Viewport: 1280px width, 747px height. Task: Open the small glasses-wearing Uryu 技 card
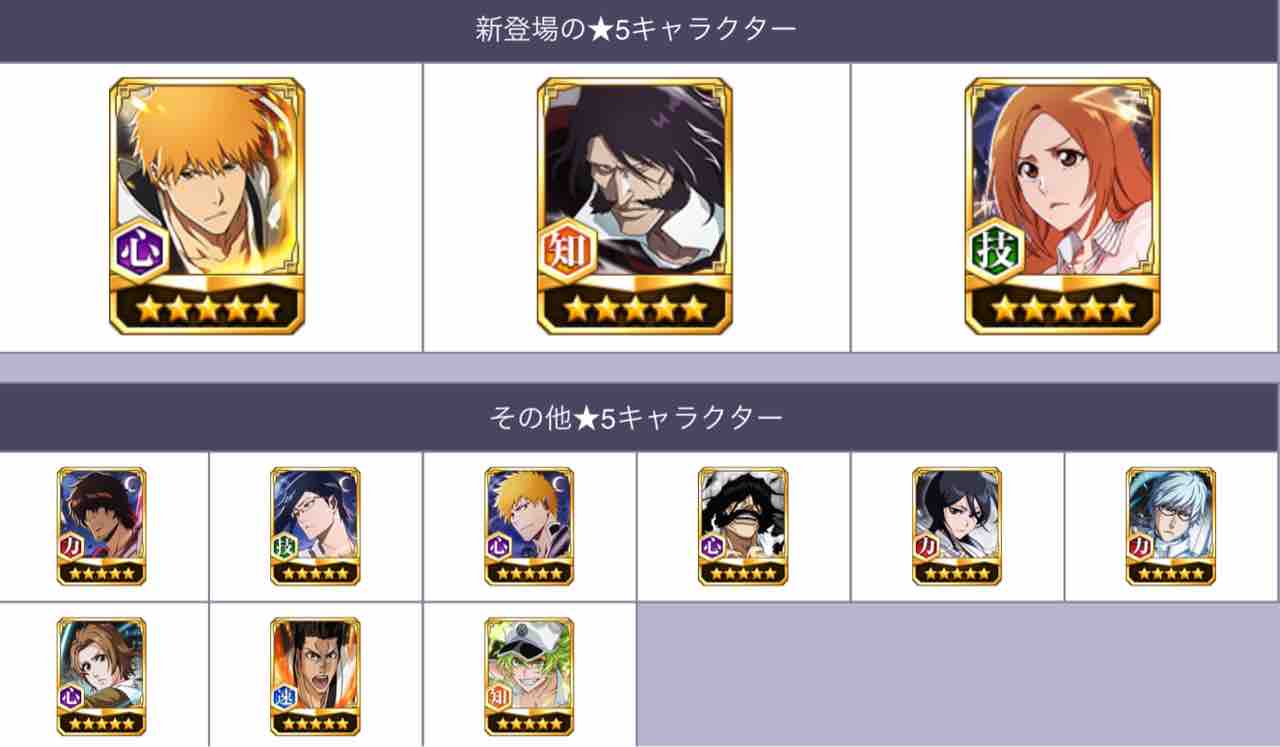[316, 526]
